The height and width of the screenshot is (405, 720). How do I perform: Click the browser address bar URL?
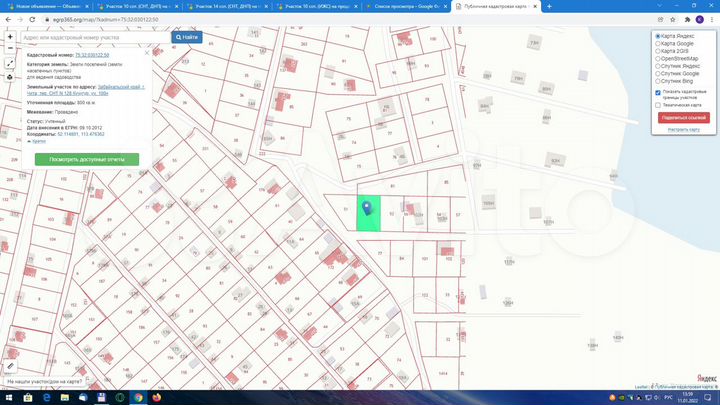point(105,20)
